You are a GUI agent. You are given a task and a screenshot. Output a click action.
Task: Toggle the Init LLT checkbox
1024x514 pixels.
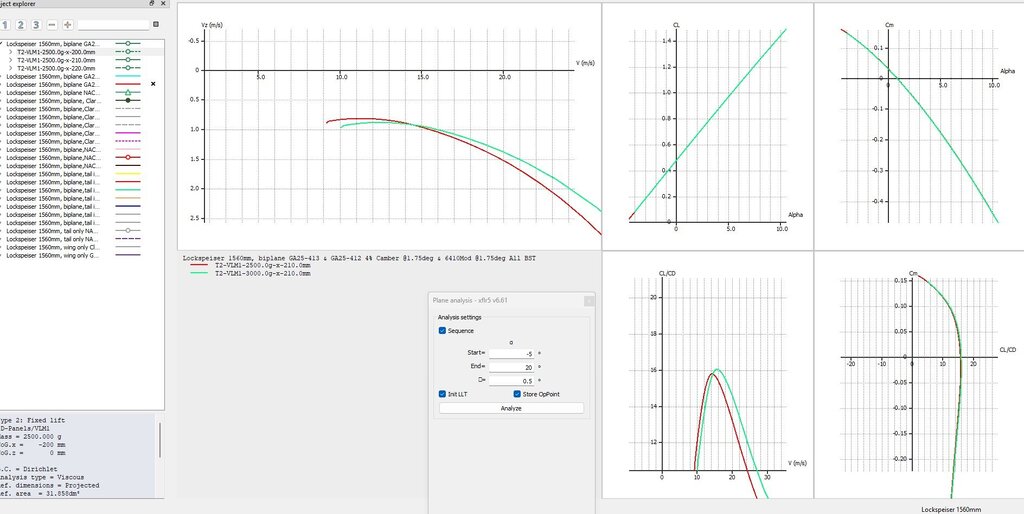[443, 394]
